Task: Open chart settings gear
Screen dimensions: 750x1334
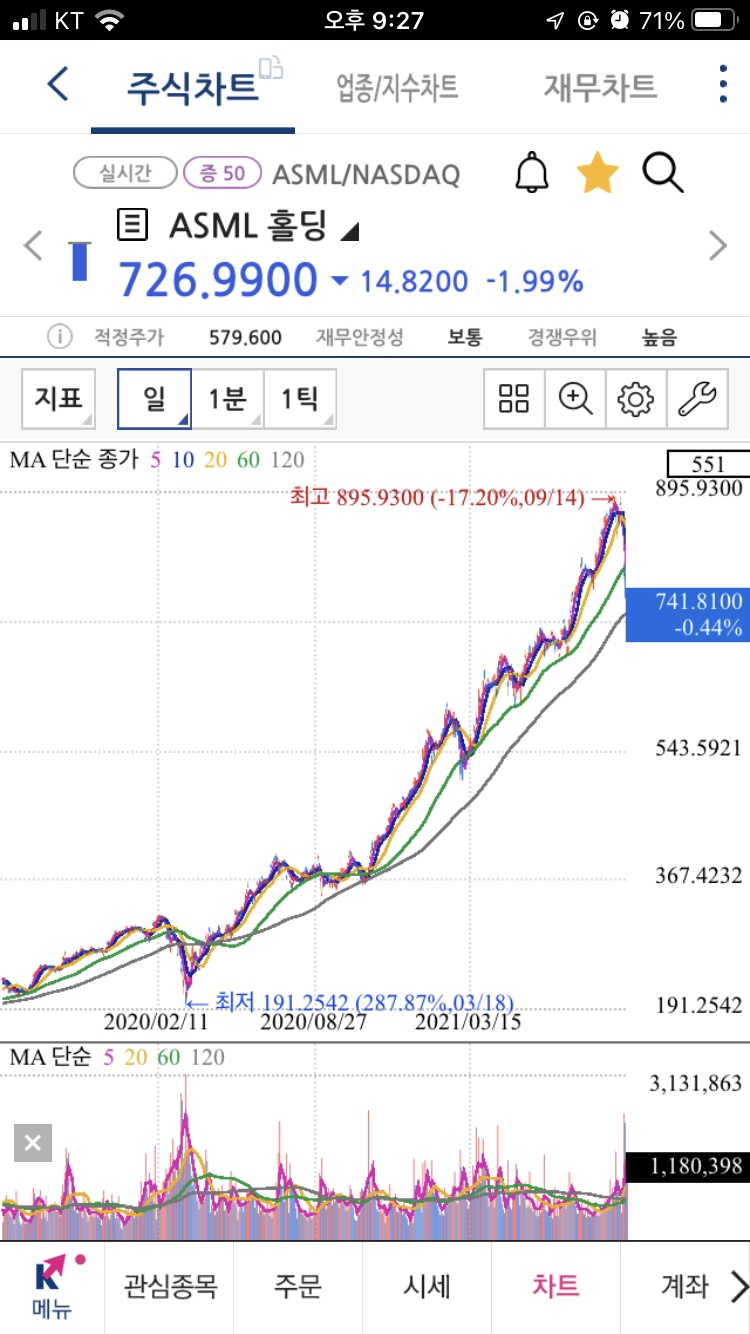Action: [635, 399]
